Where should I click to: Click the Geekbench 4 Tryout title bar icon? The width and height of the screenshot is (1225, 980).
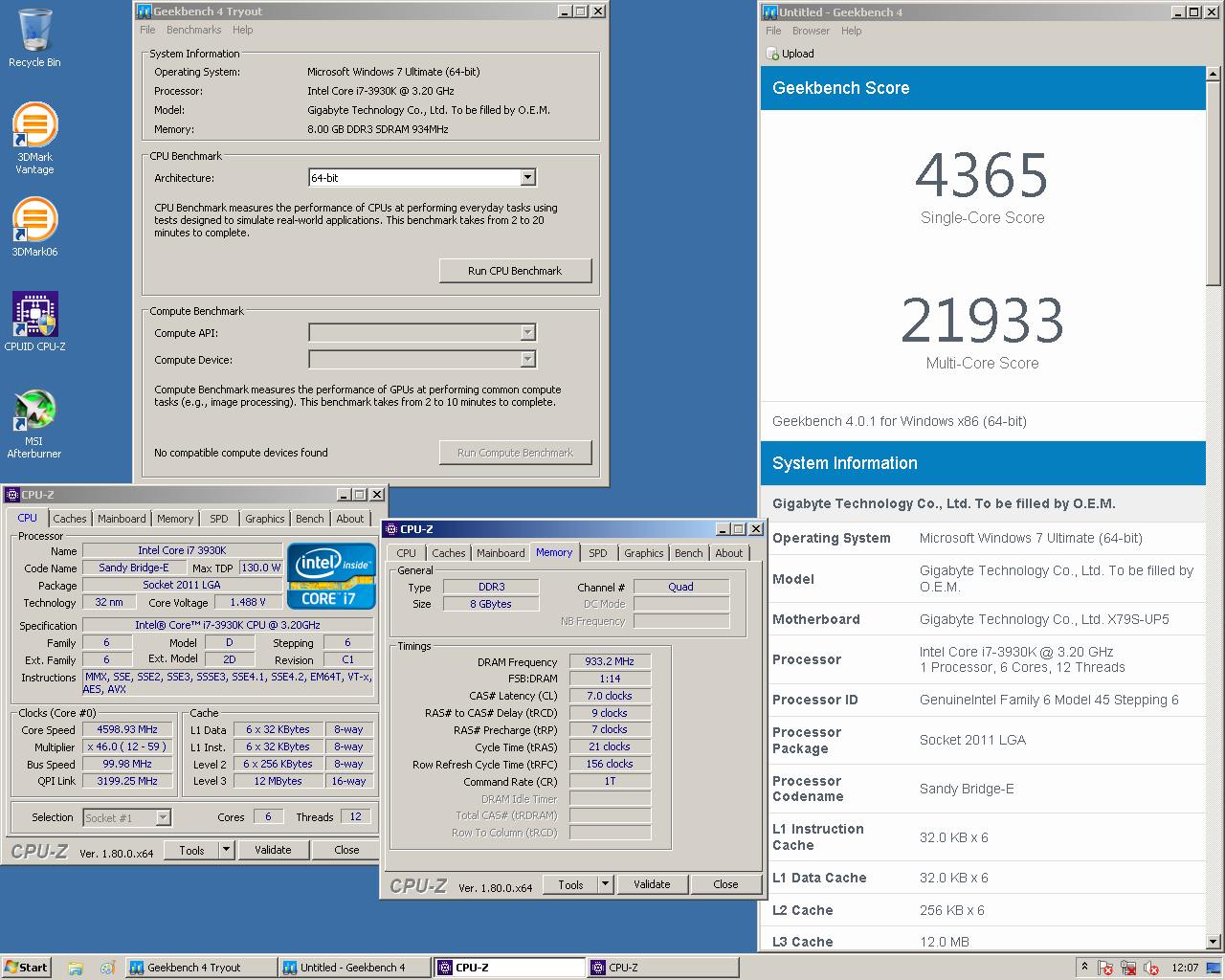[x=145, y=11]
